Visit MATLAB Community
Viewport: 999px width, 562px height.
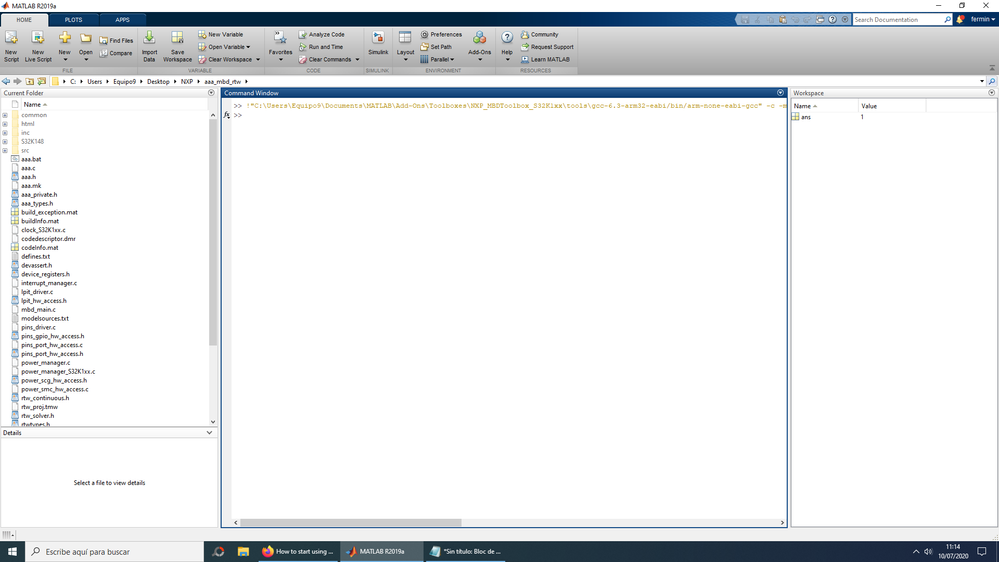click(540, 34)
